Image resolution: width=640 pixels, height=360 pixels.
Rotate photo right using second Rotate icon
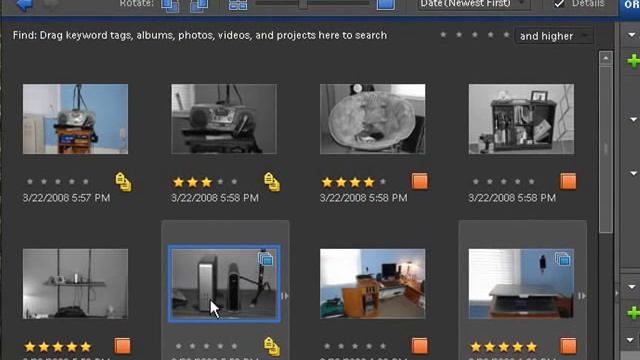tap(199, 6)
